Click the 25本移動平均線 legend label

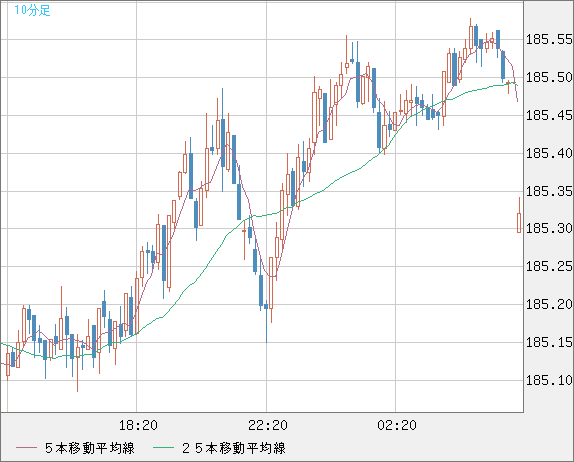pyautogui.click(x=234, y=448)
